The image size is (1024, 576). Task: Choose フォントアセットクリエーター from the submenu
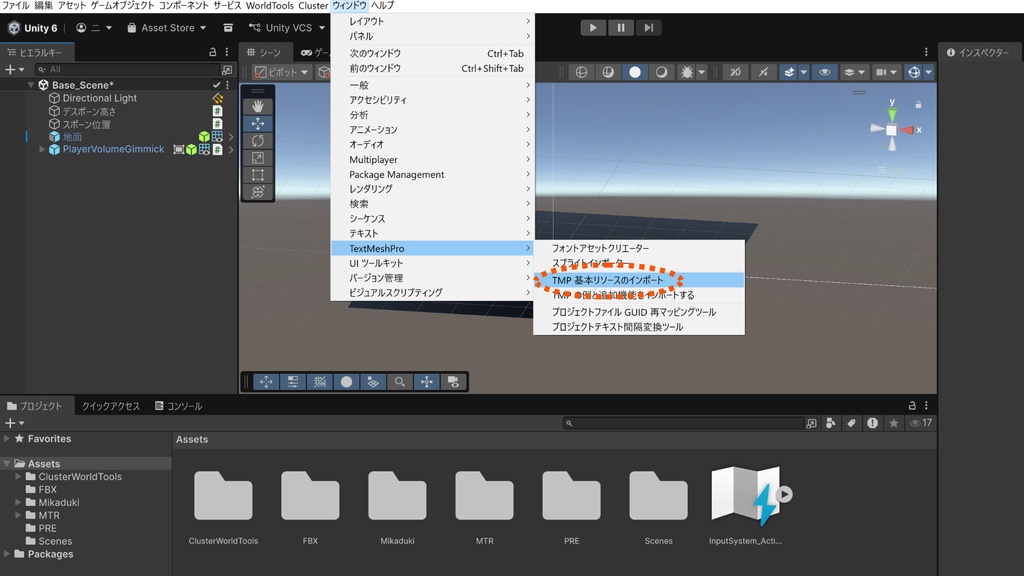639,248
